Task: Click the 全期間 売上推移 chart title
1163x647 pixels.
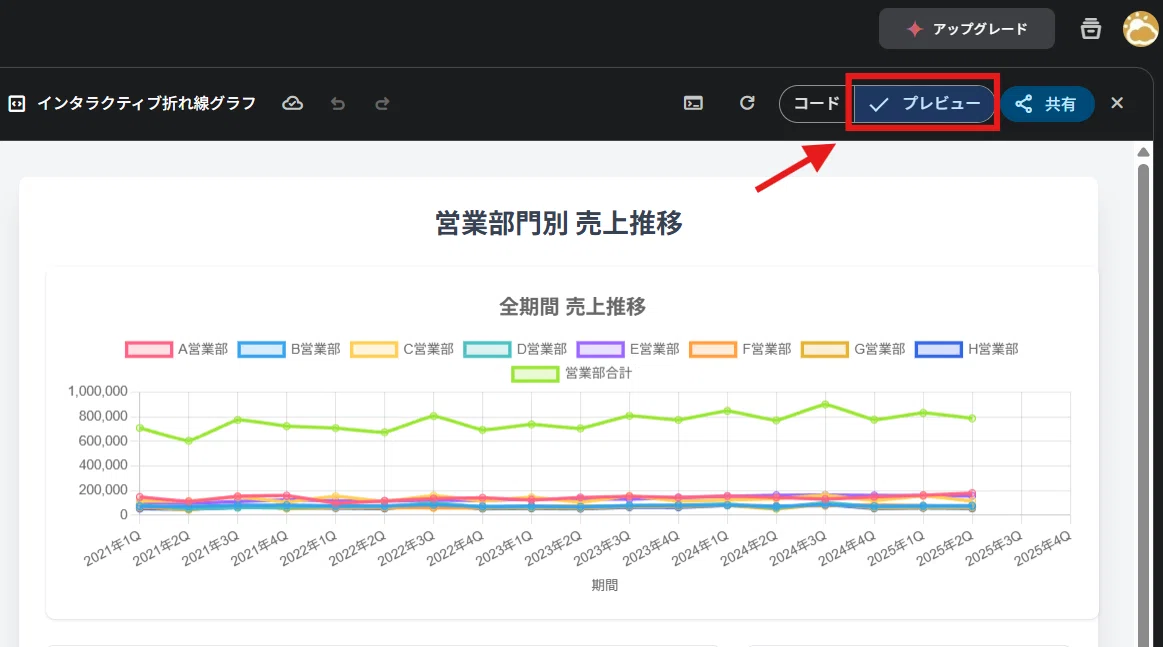Action: [x=572, y=306]
